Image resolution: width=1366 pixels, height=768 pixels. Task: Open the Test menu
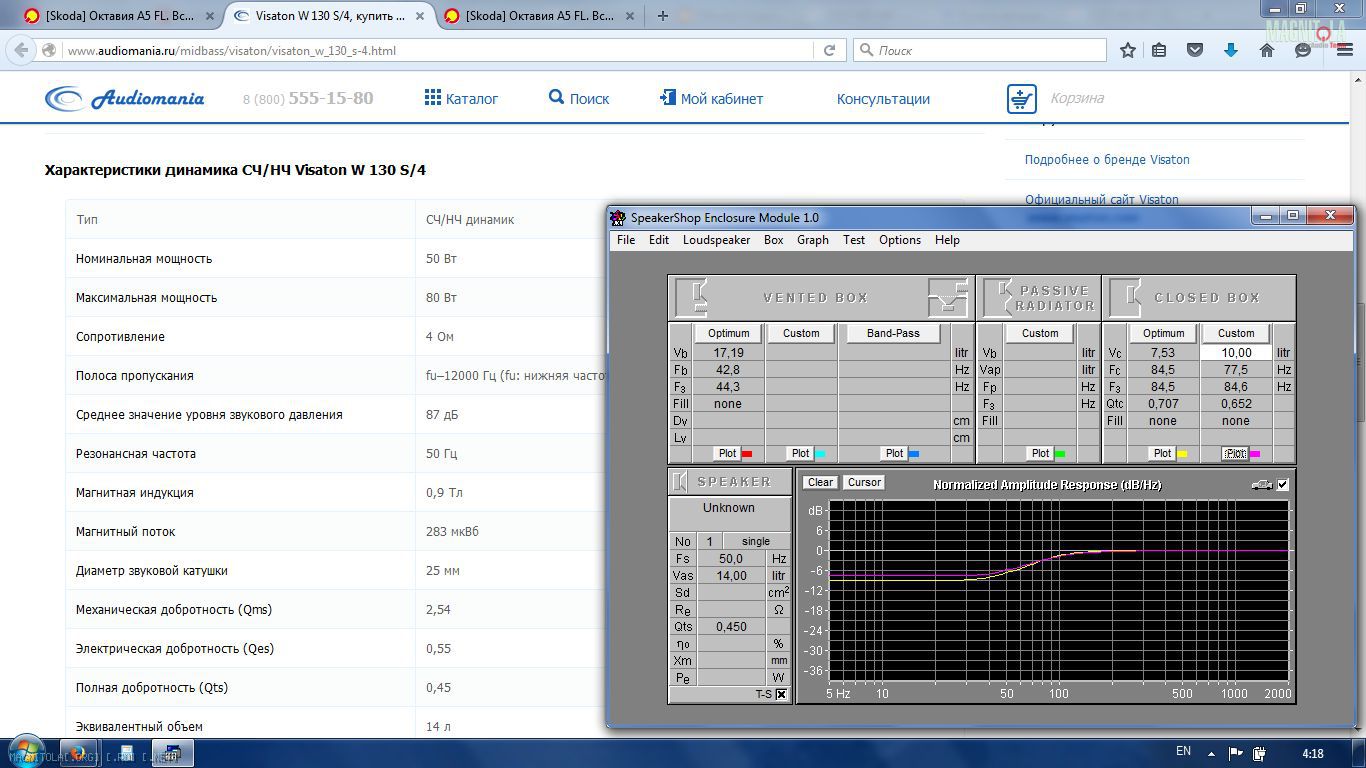854,240
